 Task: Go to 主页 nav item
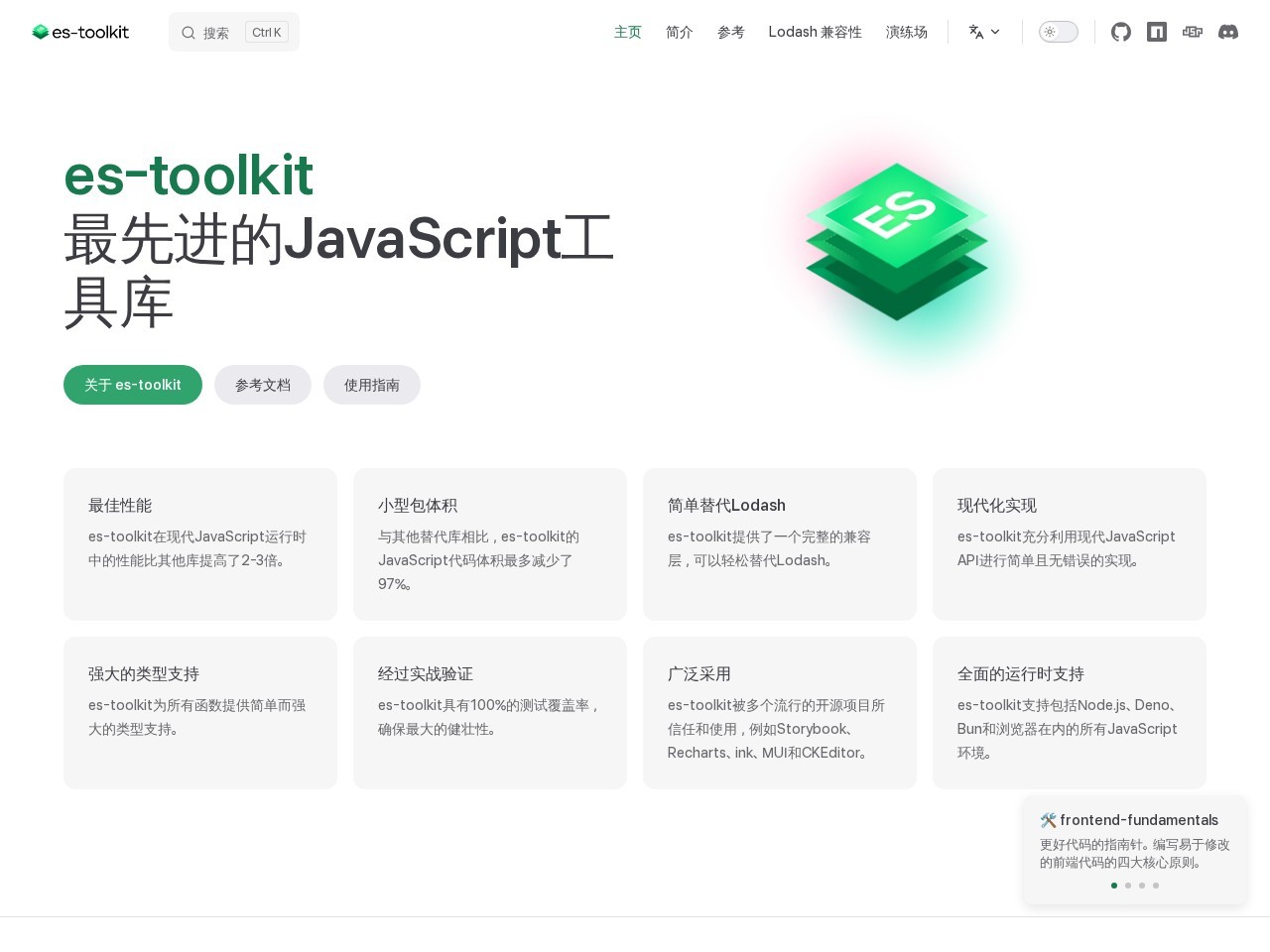pyautogui.click(x=628, y=32)
